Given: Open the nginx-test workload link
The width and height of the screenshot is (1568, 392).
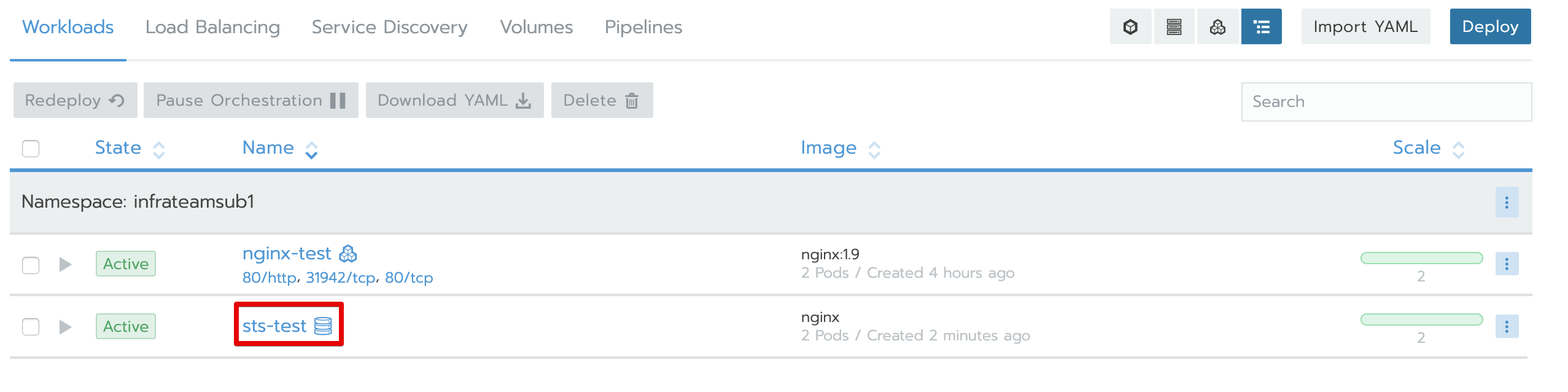Looking at the screenshot, I should pos(287,253).
